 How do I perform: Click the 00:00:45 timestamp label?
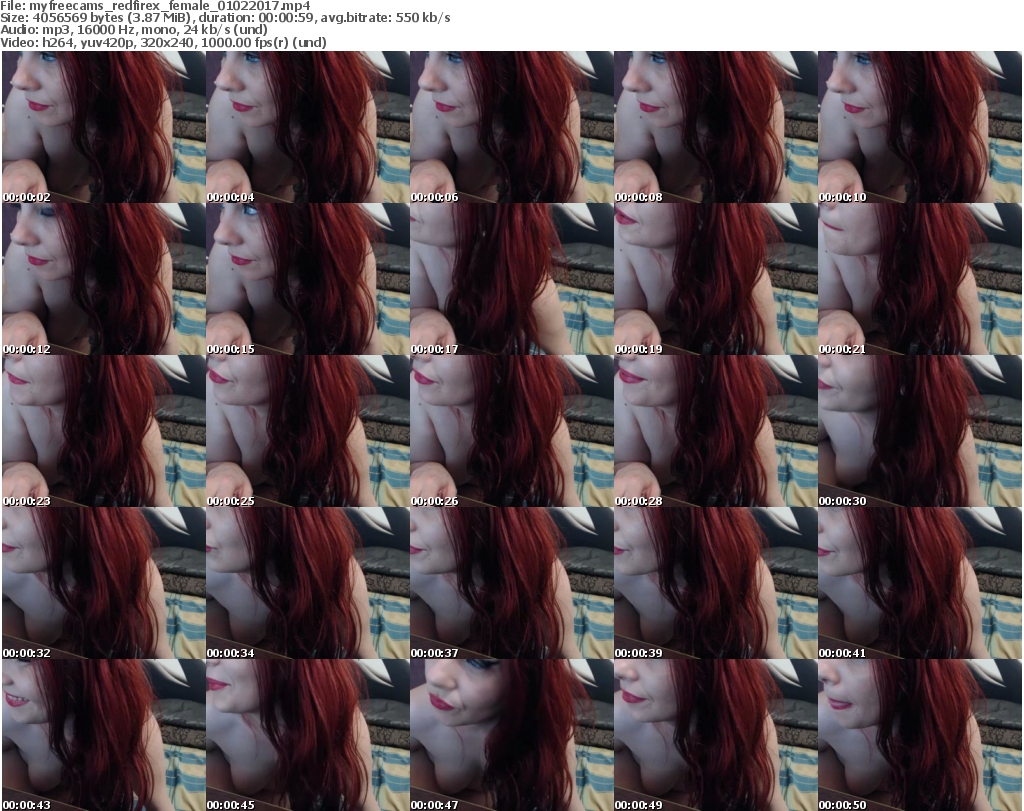coord(230,805)
